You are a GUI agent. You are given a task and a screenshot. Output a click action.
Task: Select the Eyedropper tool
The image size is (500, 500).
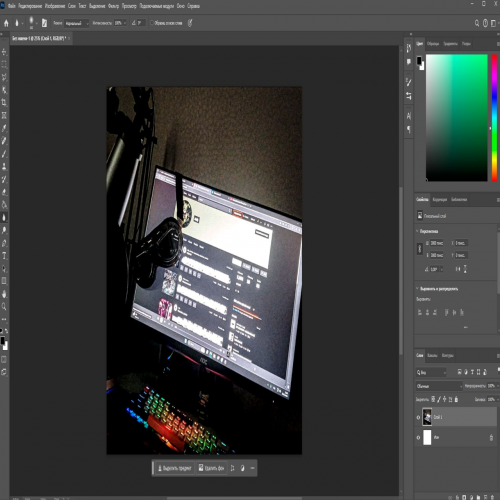pyautogui.click(x=4, y=128)
